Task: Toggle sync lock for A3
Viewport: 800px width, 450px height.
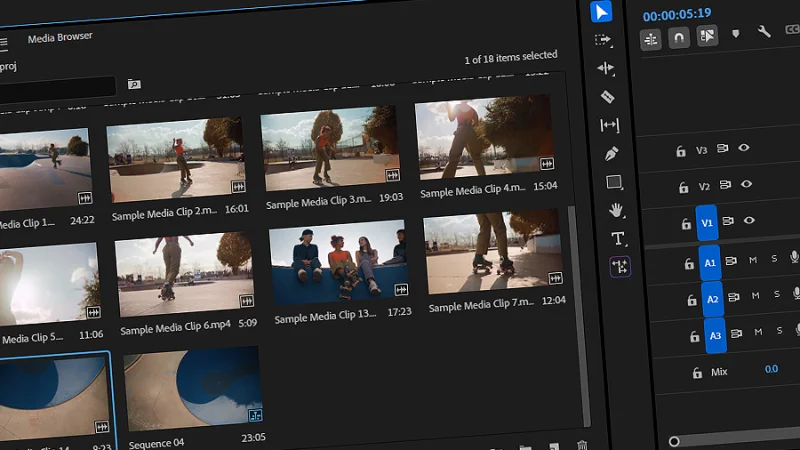Action: click(x=736, y=334)
